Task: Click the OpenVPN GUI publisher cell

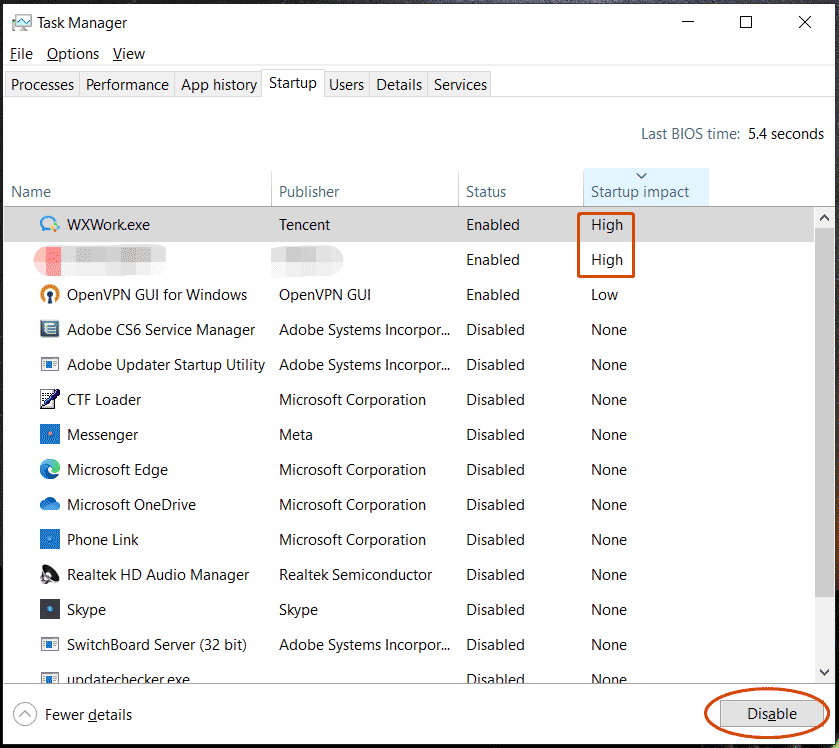Action: pyautogui.click(x=325, y=295)
